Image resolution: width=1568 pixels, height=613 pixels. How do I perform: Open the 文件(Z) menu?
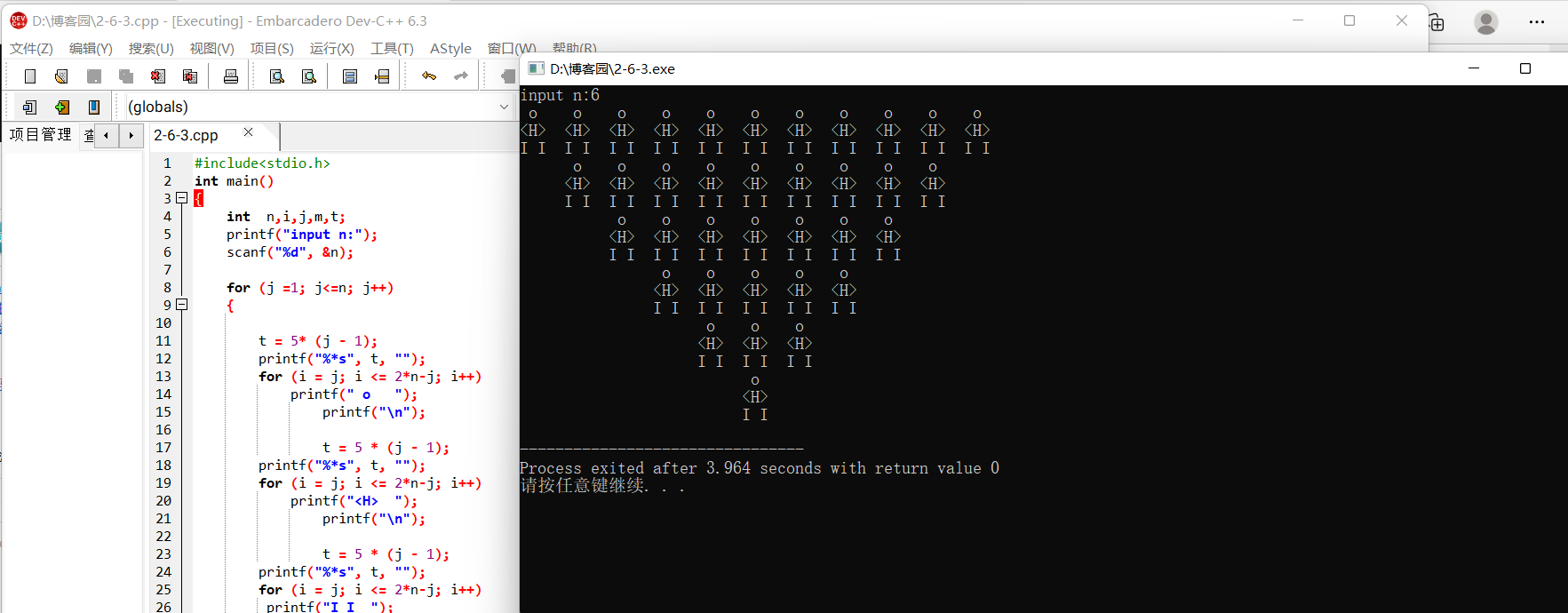click(x=31, y=49)
